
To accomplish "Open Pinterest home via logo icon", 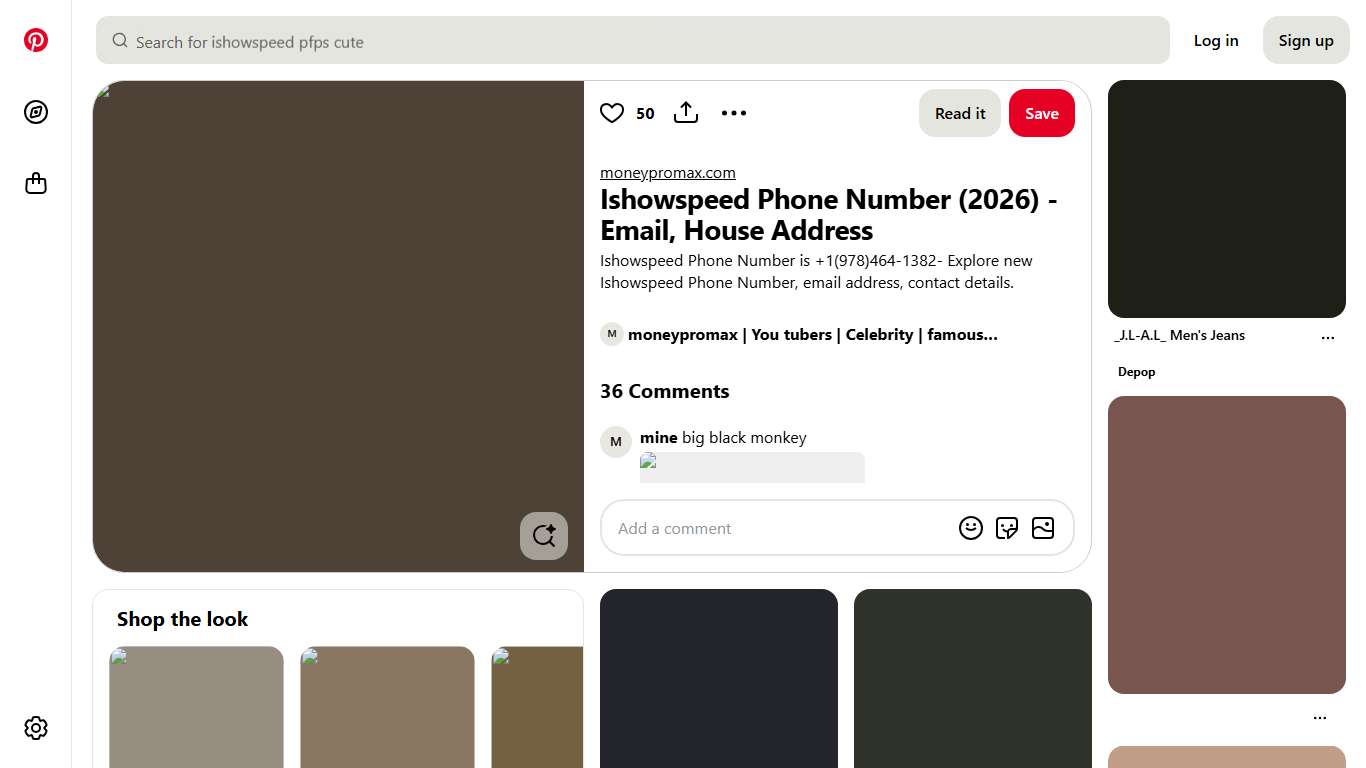I will click(36, 40).
